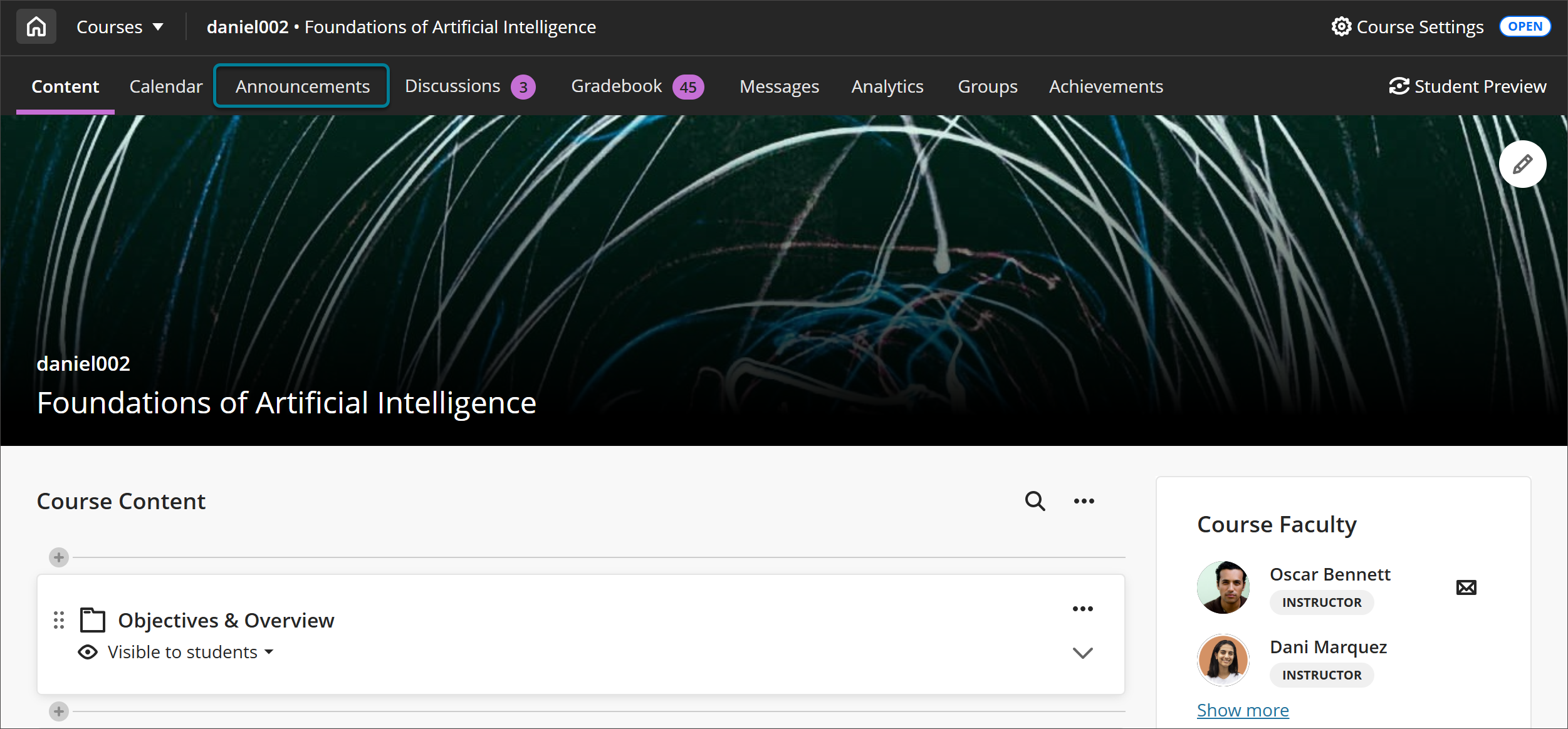Screen dimensions: 1568x729
Task: Open the Course Content ellipsis menu
Action: [1083, 501]
